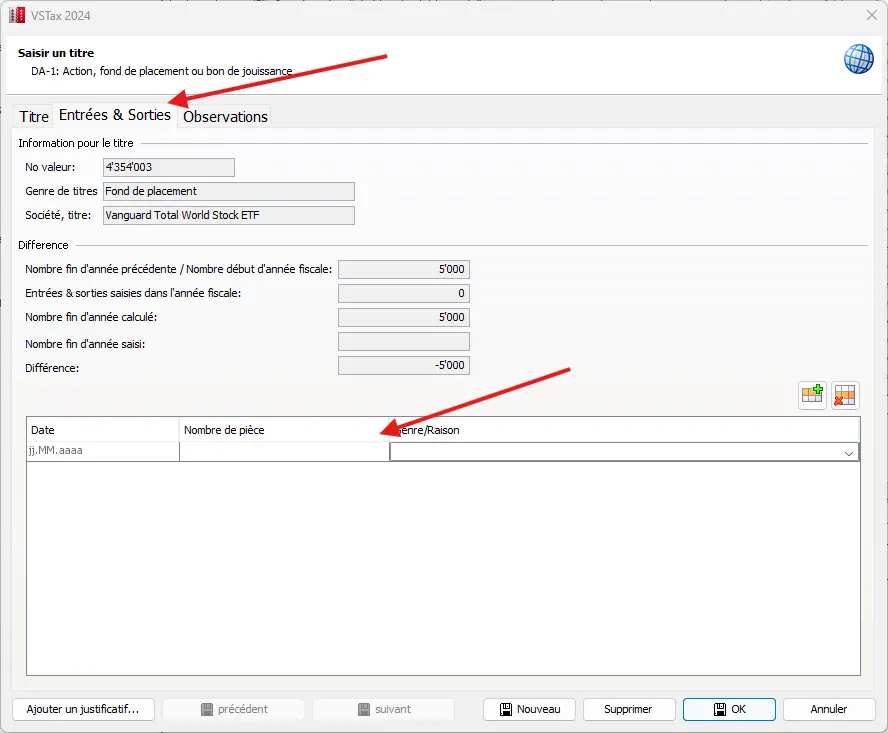
Task: Click the globe icon in header
Action: pos(858,59)
